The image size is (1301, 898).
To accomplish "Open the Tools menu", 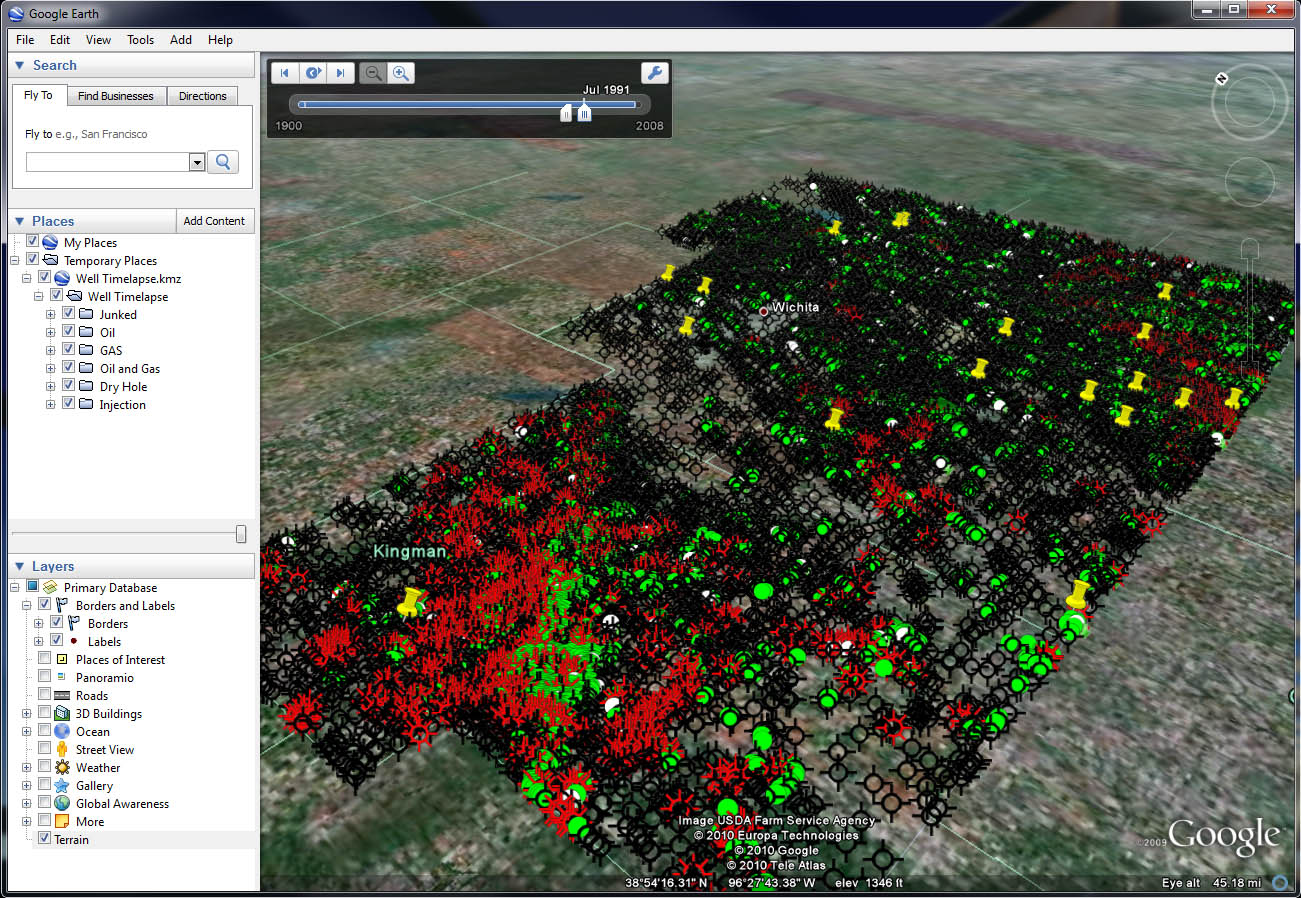I will 140,40.
